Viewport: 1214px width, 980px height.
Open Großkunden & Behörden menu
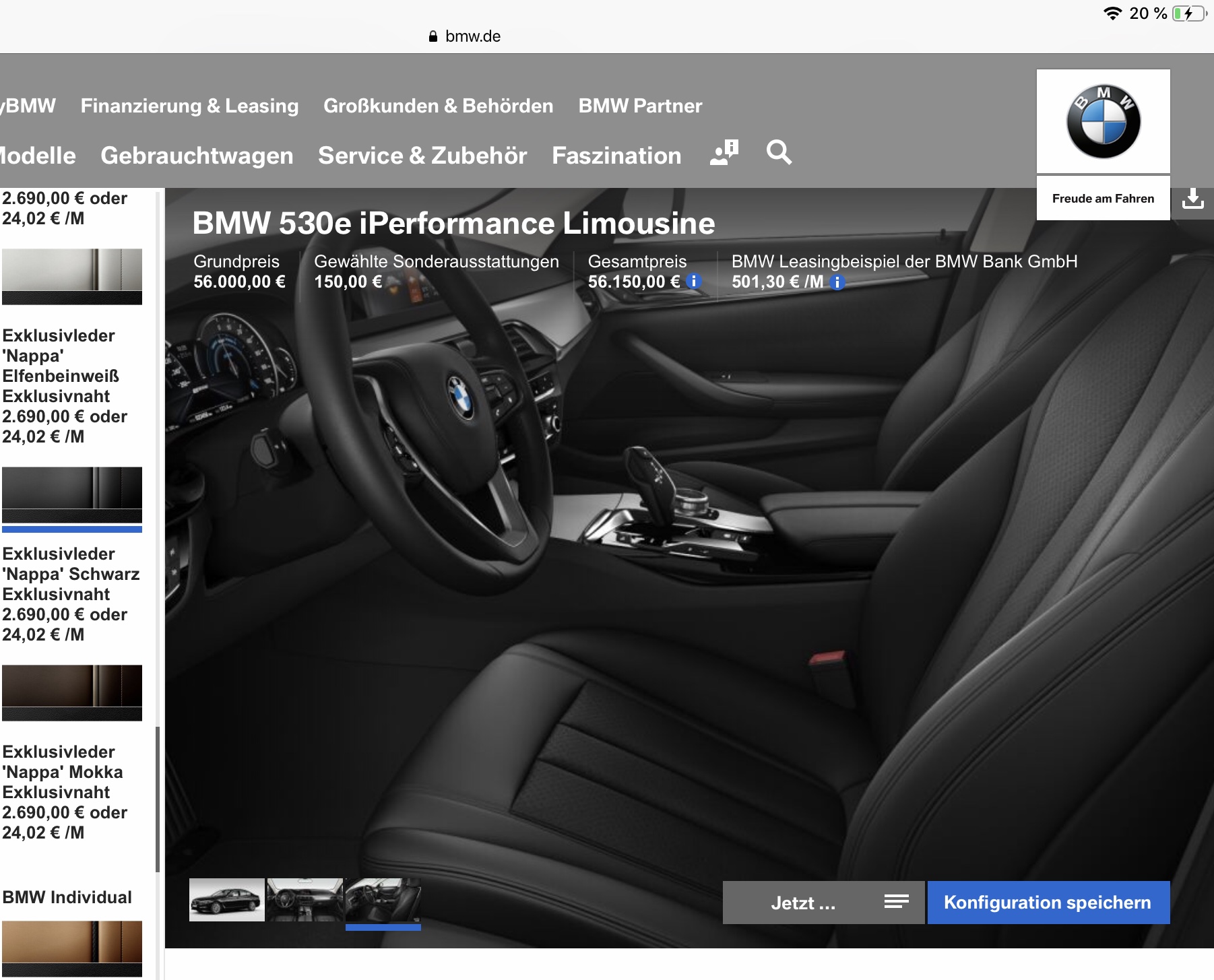438,106
